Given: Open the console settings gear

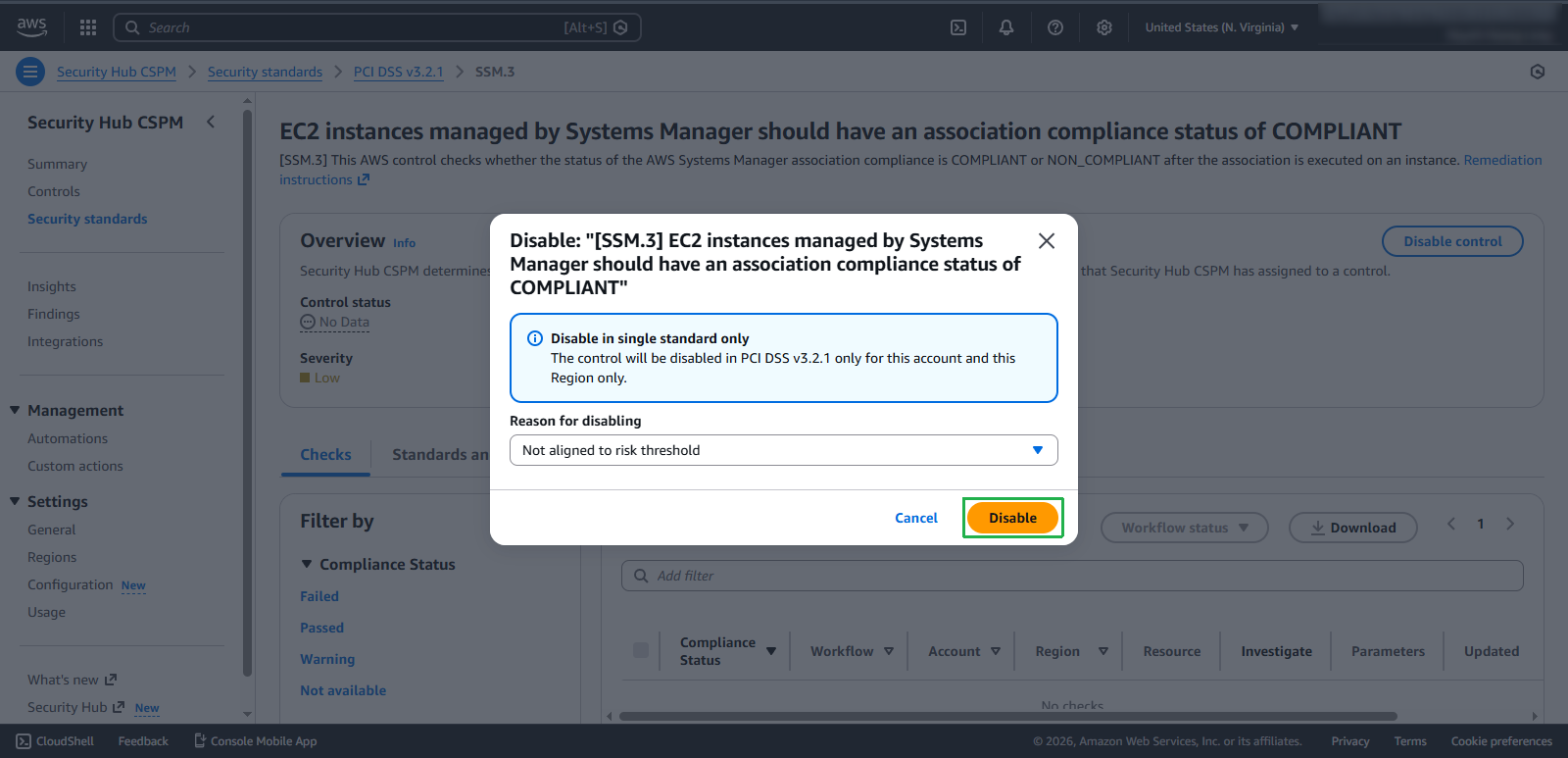Looking at the screenshot, I should click(1104, 27).
